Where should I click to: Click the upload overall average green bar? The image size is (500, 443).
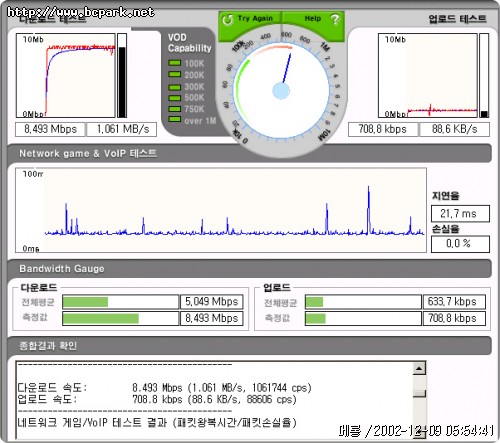tap(314, 302)
